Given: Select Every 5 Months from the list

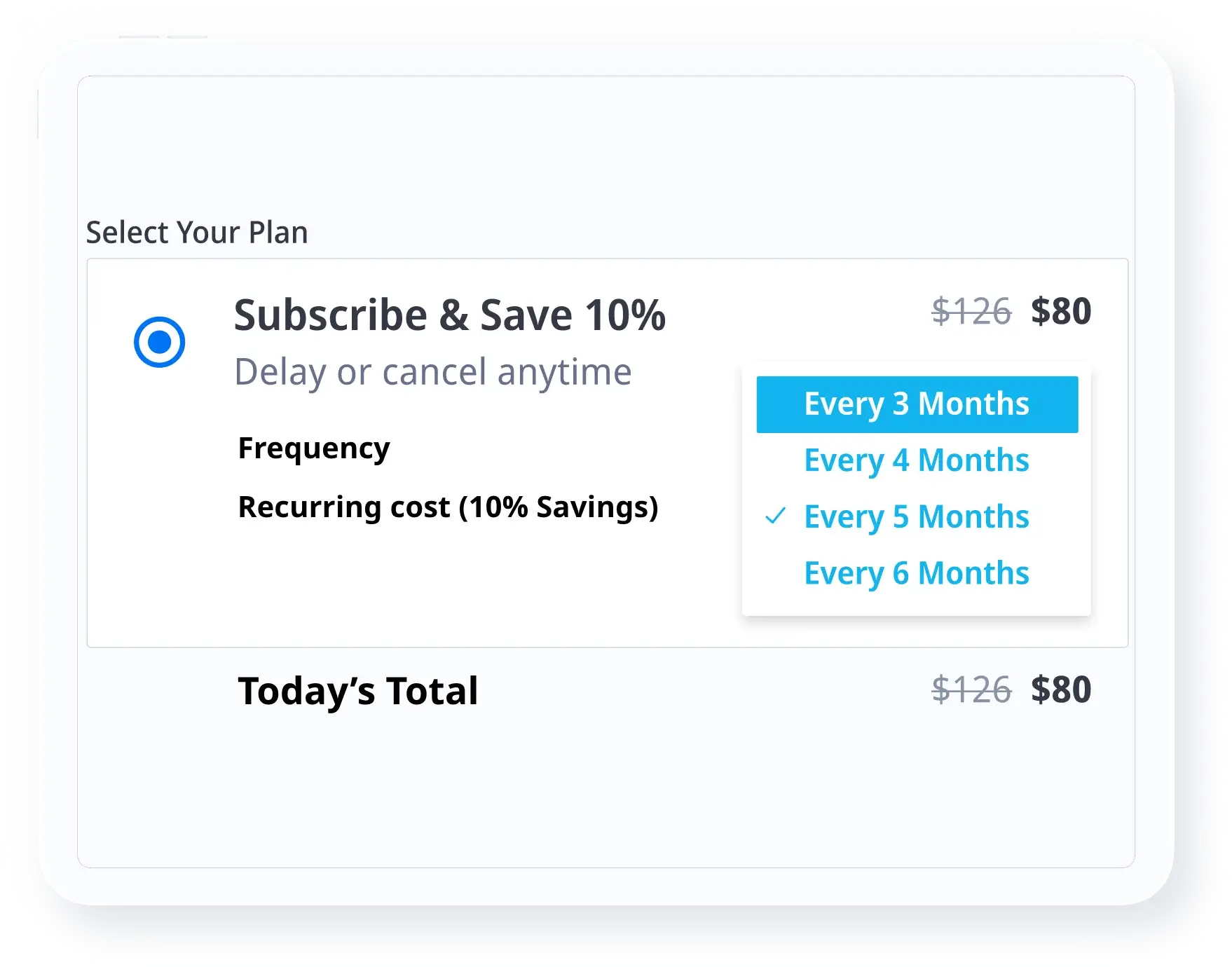Looking at the screenshot, I should pyautogui.click(x=917, y=517).
